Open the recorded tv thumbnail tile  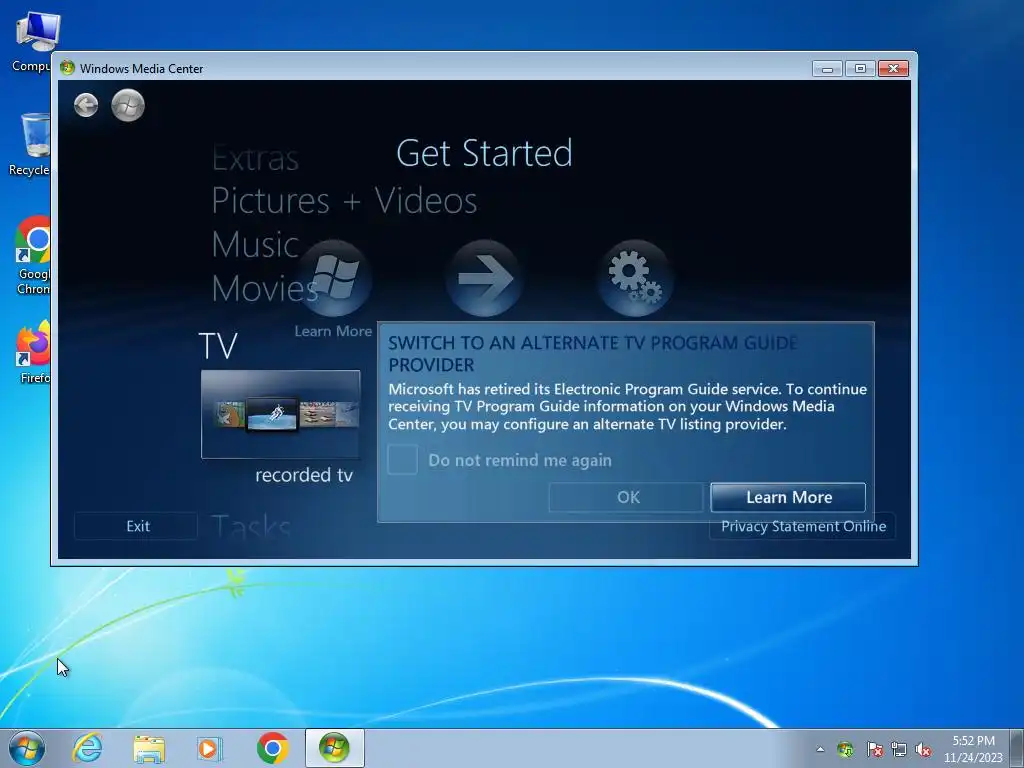pyautogui.click(x=281, y=414)
